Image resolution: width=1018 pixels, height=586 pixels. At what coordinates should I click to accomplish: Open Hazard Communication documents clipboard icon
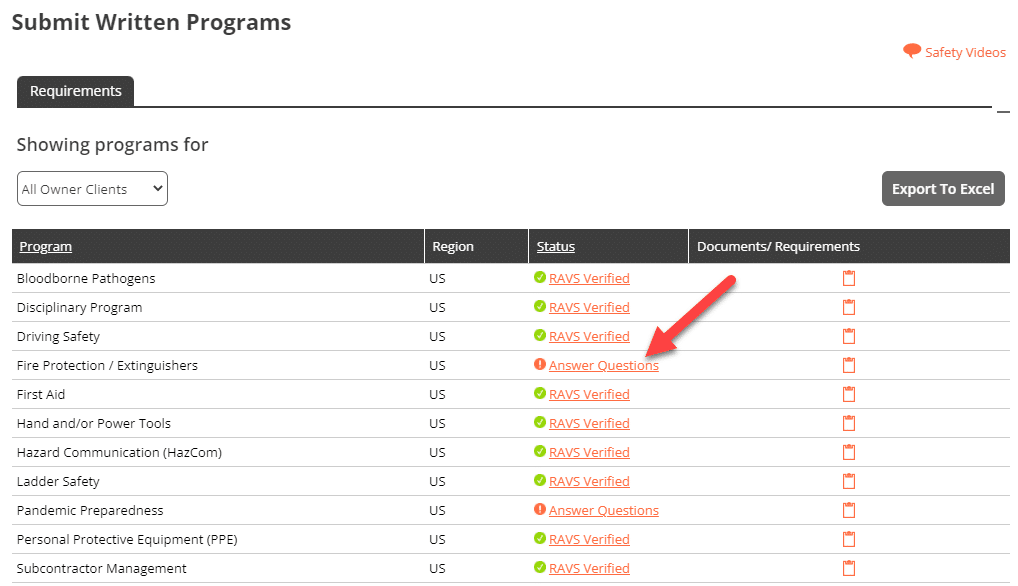pyautogui.click(x=849, y=452)
